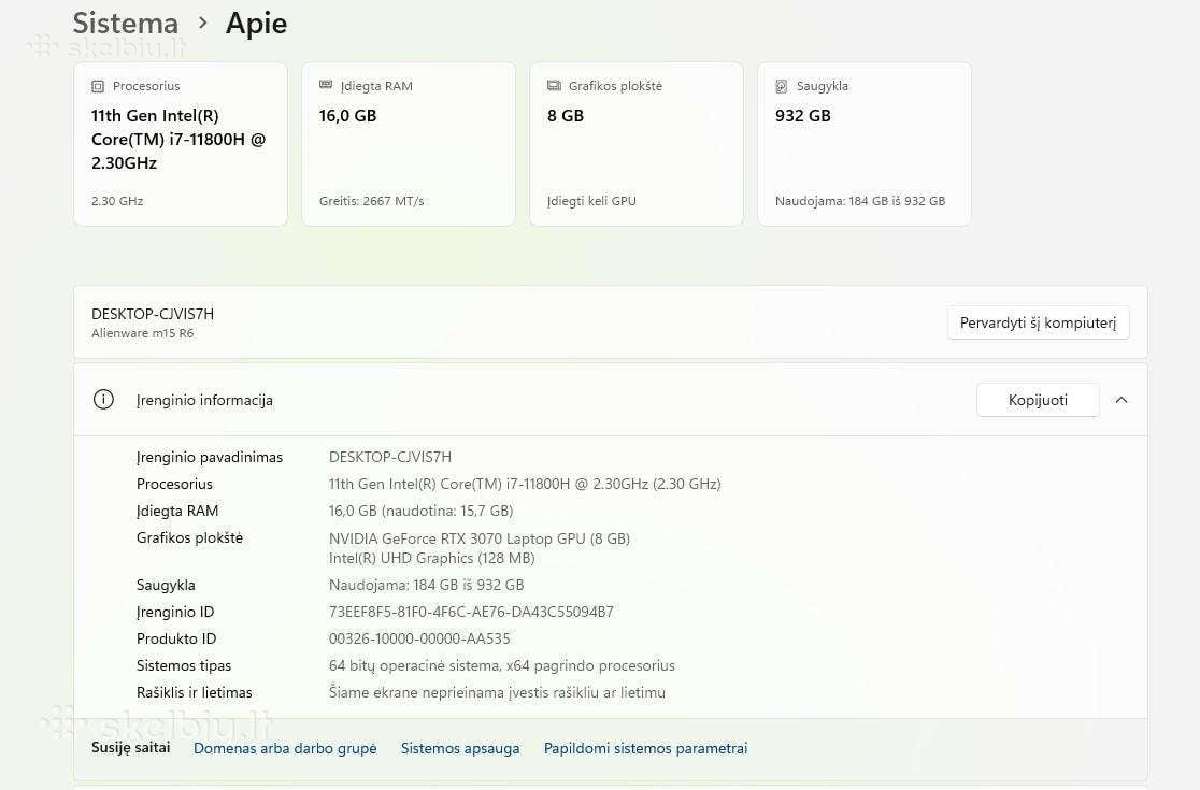1200x790 pixels.
Task: Select Greitis: 2667 MT/s text
Action: click(x=372, y=201)
